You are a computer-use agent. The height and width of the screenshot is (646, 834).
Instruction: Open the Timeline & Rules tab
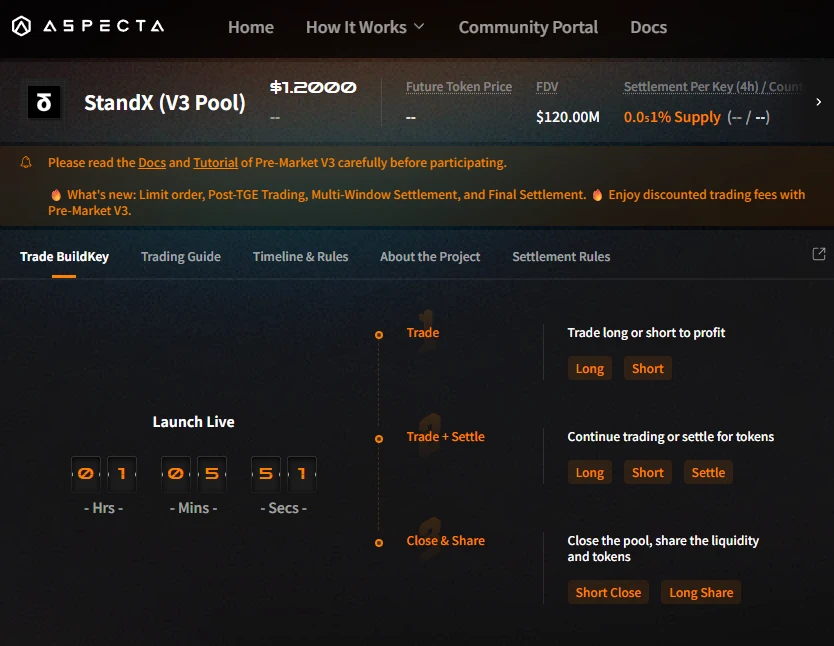click(x=301, y=257)
